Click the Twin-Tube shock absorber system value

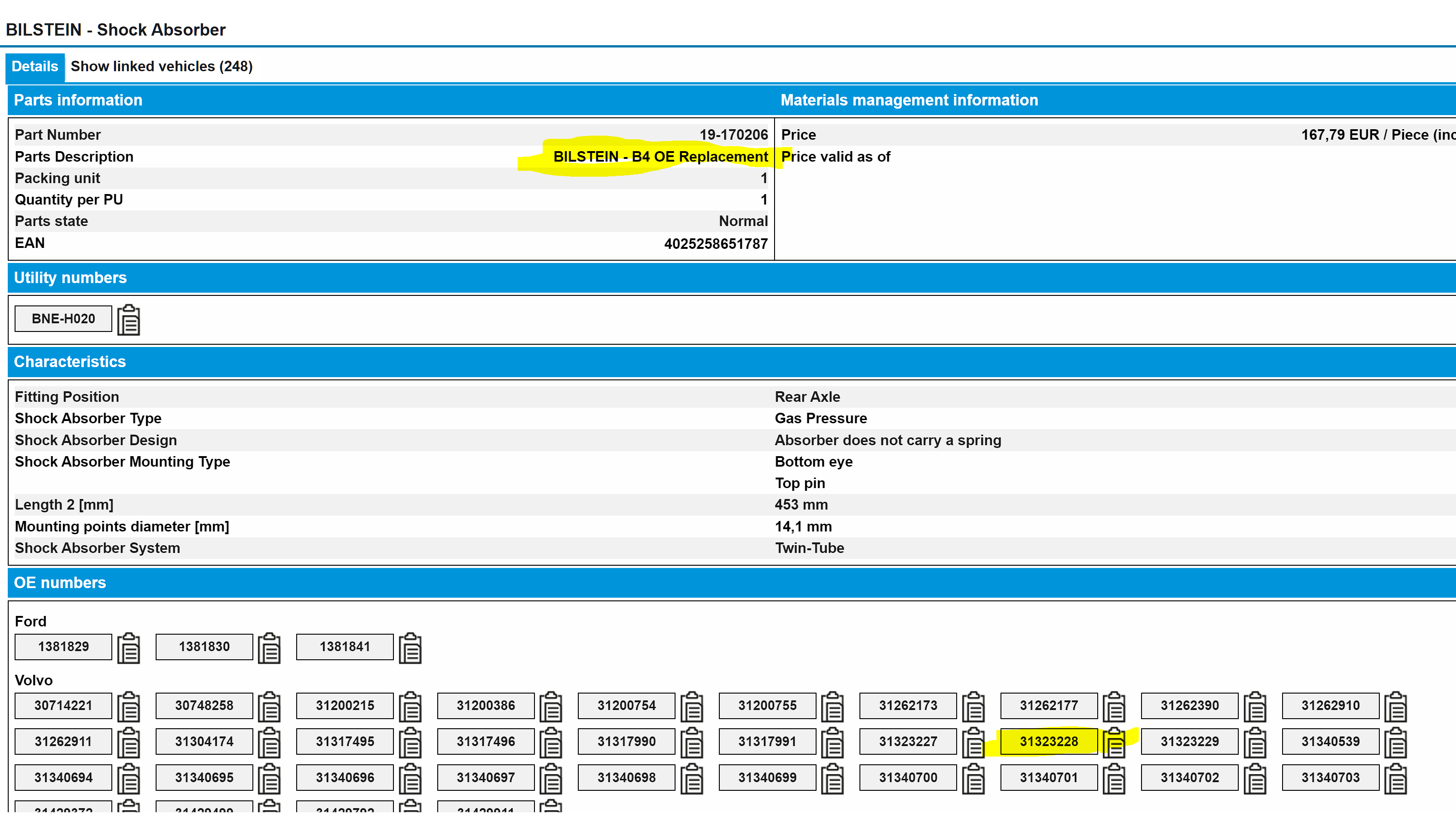click(809, 549)
